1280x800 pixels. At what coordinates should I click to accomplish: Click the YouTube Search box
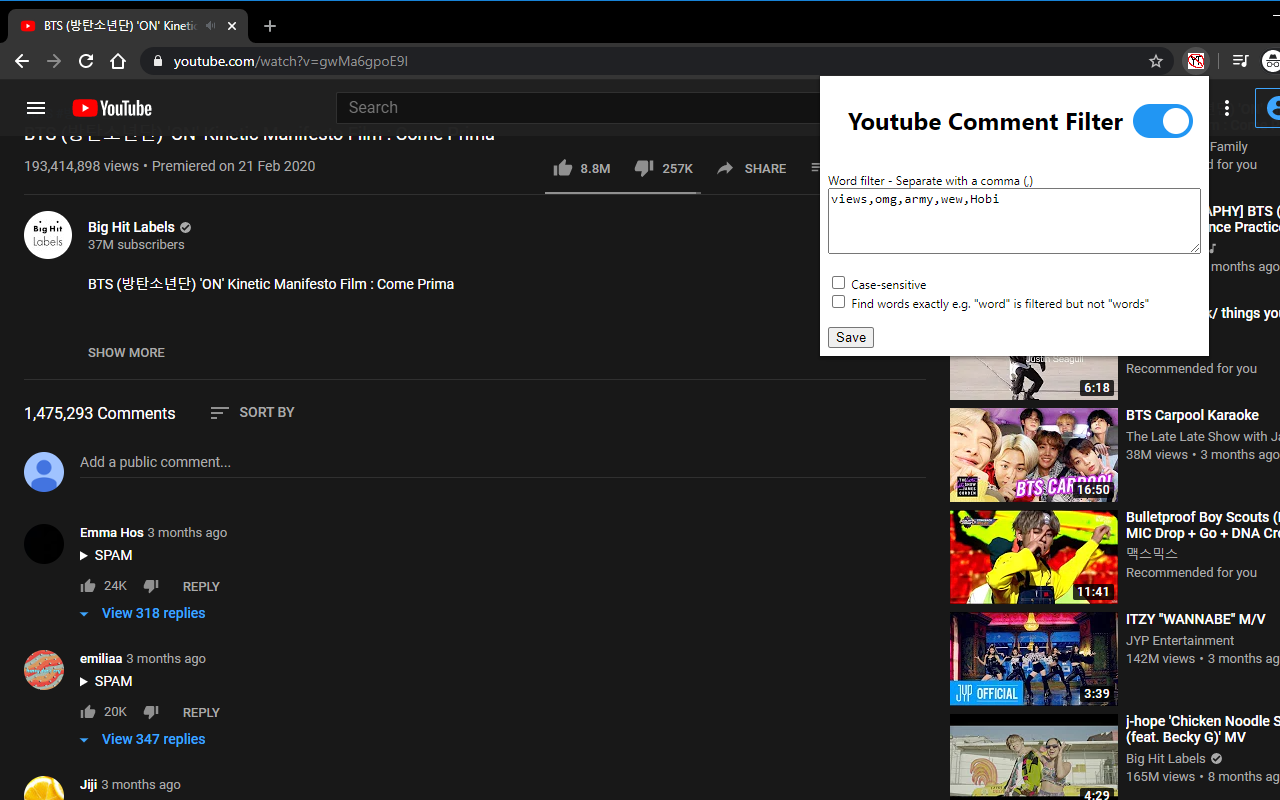tap(580, 108)
